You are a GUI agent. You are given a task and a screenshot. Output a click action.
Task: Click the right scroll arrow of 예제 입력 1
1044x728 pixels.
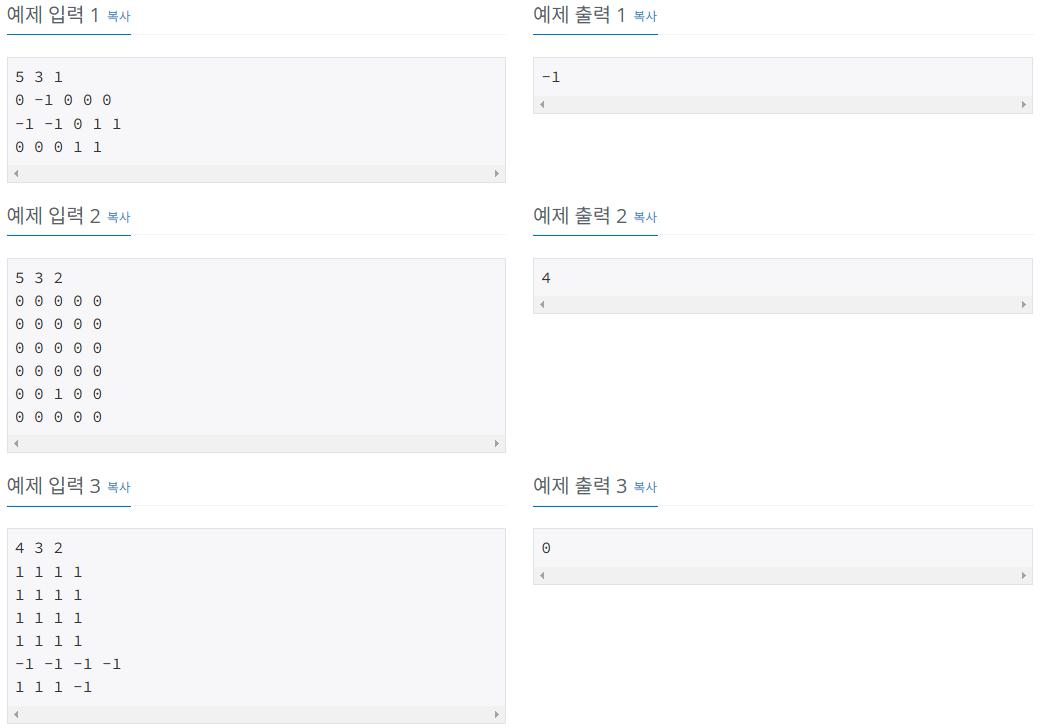click(497, 173)
